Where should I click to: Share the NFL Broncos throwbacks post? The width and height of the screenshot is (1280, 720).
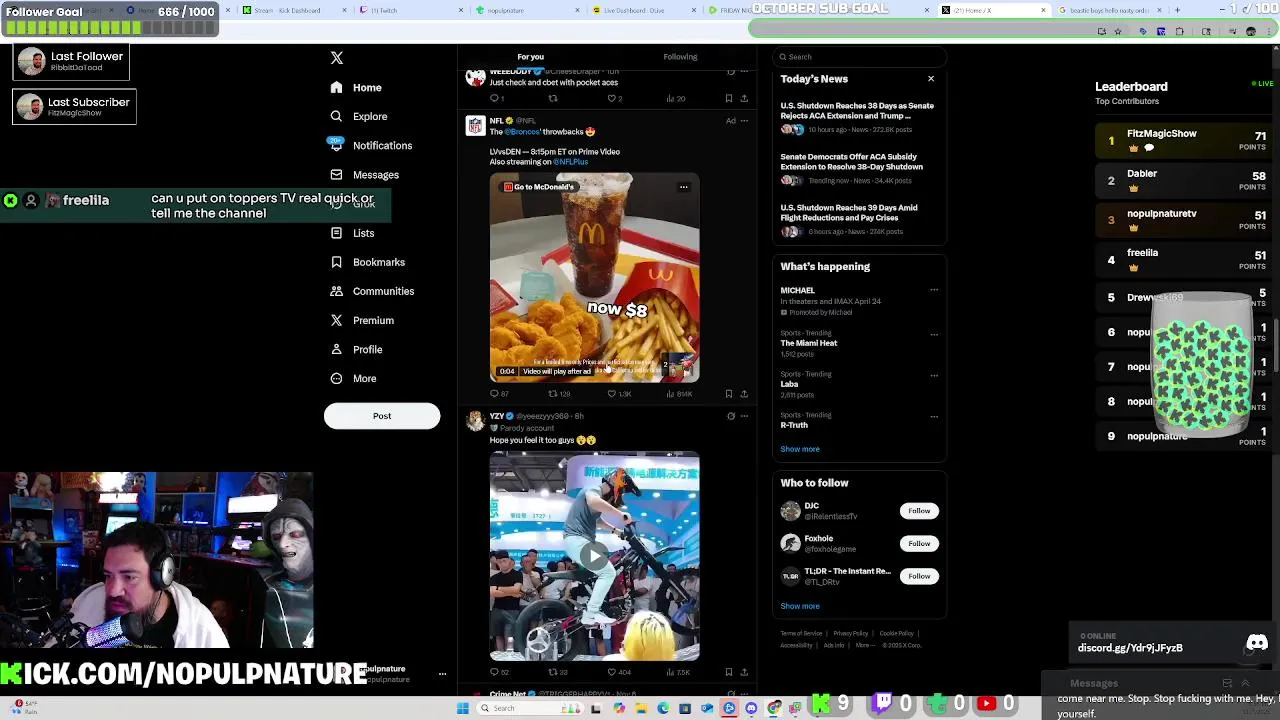pyautogui.click(x=744, y=394)
